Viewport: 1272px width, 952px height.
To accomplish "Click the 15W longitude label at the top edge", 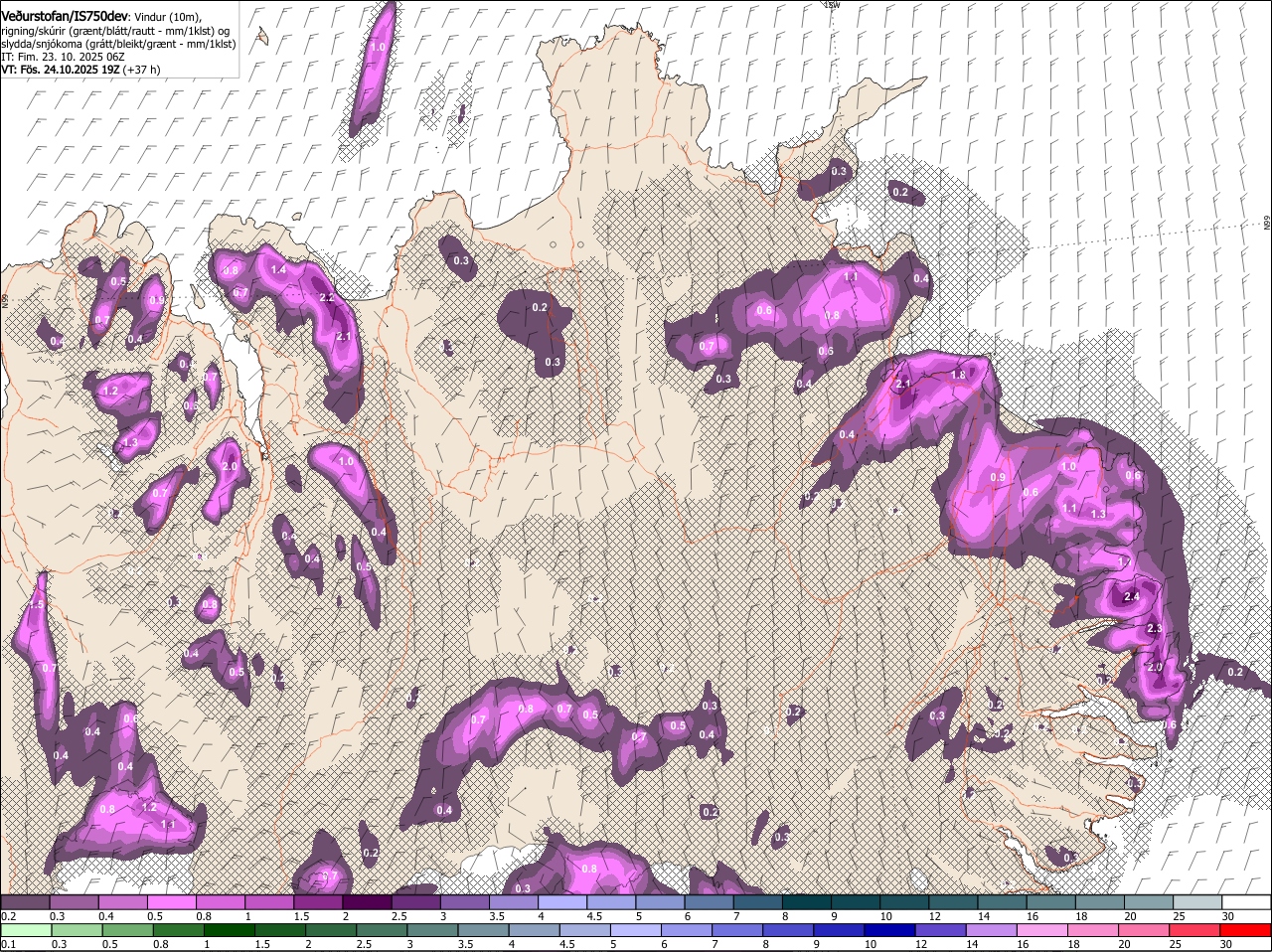I will coord(832,5).
